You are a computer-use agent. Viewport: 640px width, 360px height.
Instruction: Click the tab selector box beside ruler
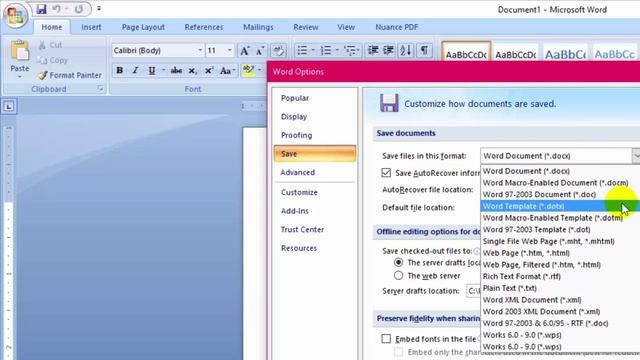click(9, 107)
